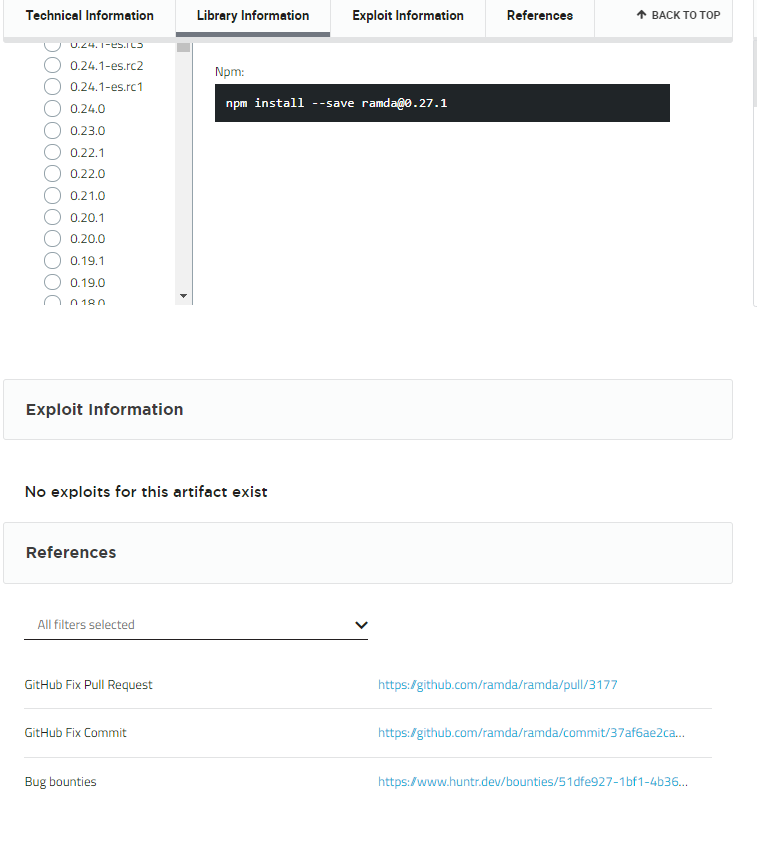Open the Technical Information tab
Image resolution: width=757 pixels, height=843 pixels.
pyautogui.click(x=89, y=16)
